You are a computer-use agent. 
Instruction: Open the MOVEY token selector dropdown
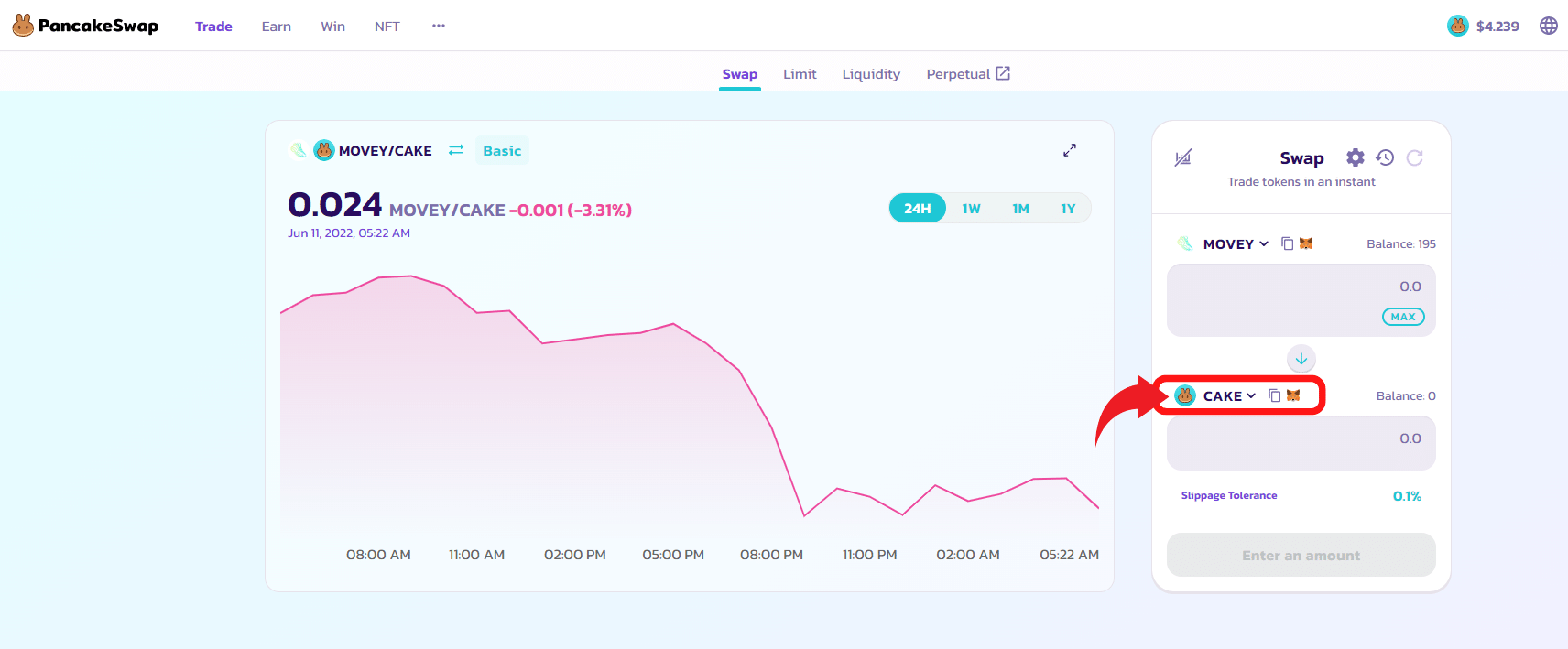[x=1224, y=243]
